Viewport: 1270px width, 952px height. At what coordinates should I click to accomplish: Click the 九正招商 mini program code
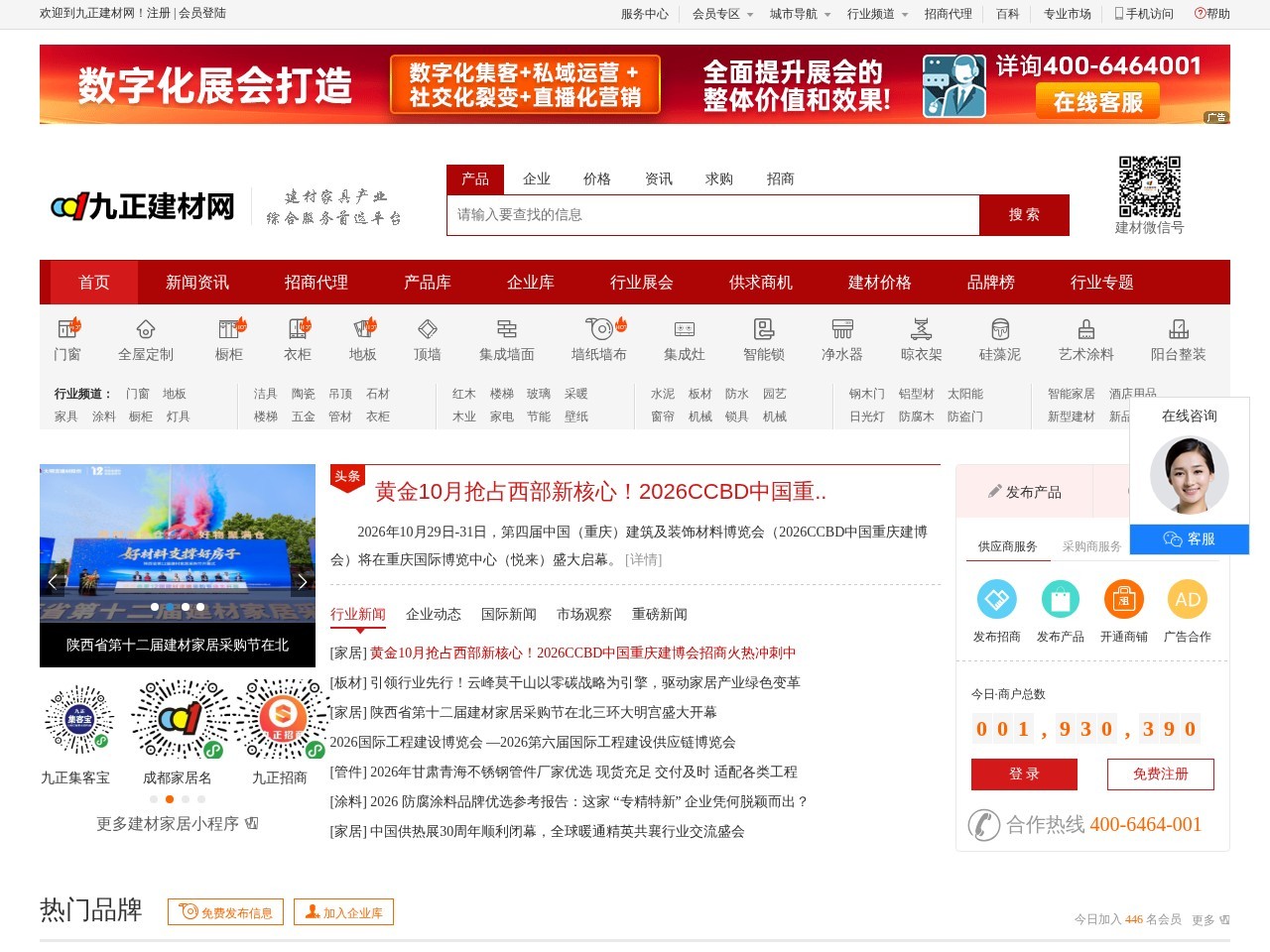coord(282,719)
